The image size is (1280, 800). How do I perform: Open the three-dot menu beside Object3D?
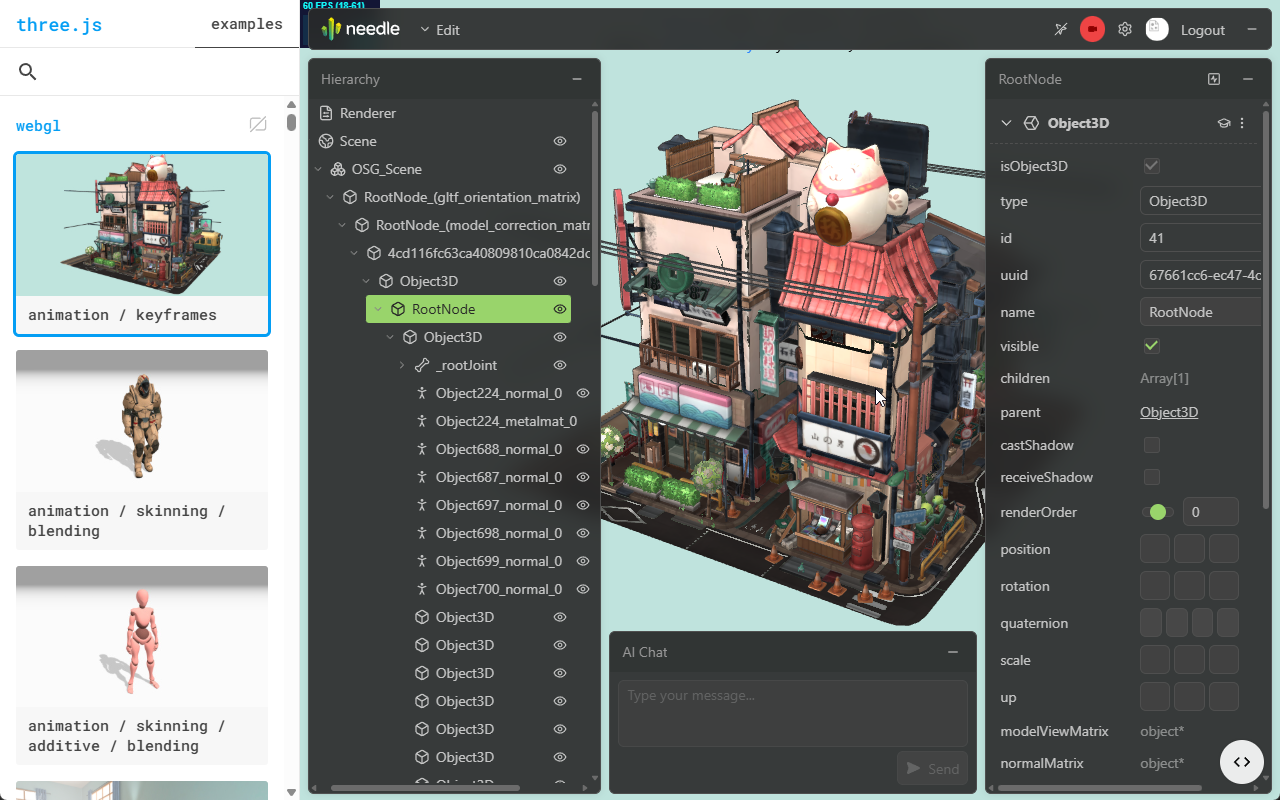tap(1242, 122)
